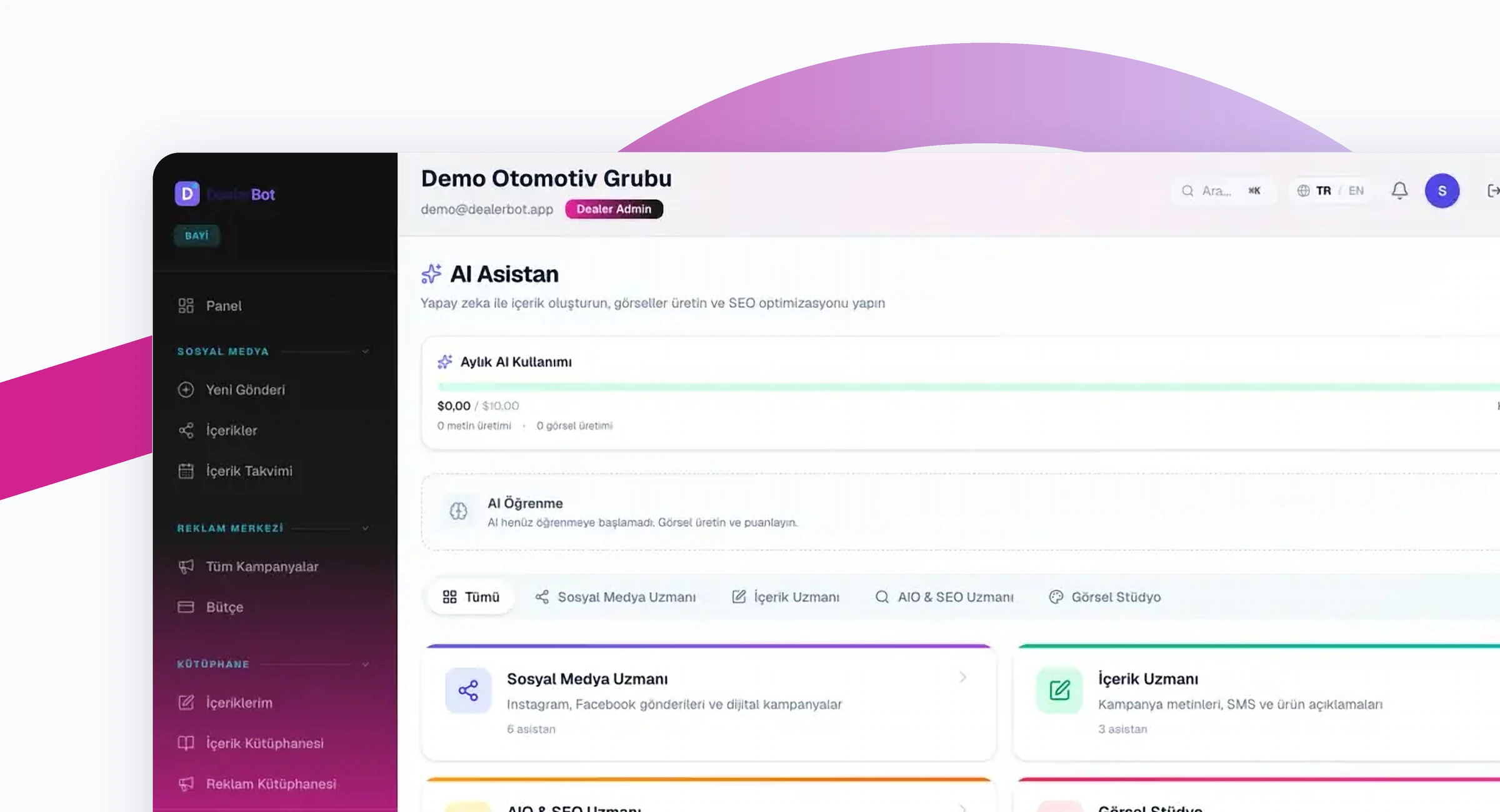Click the BAYİ badge in sidebar
This screenshot has height=812, width=1500.
click(196, 235)
